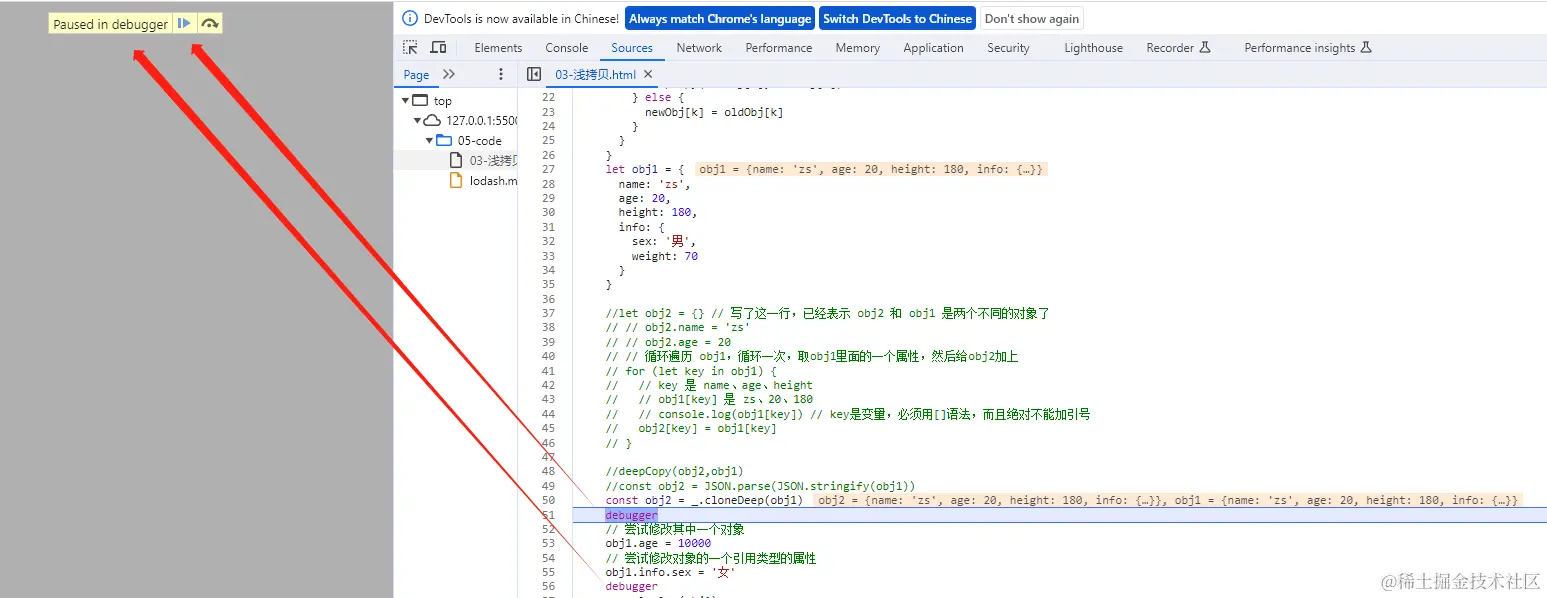Click the cloud icon beside 127.0.0.1:5500

(433, 120)
